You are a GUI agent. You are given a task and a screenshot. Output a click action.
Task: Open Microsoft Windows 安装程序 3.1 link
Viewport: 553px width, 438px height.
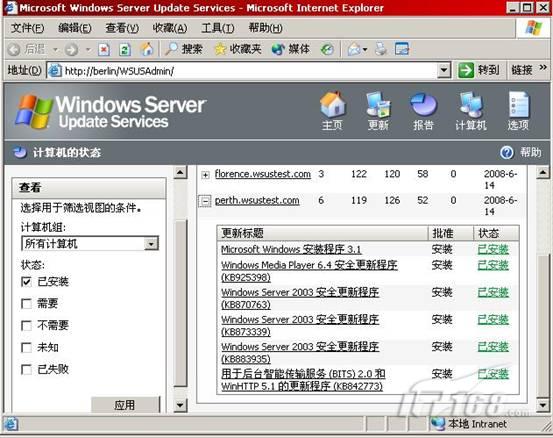tap(291, 249)
